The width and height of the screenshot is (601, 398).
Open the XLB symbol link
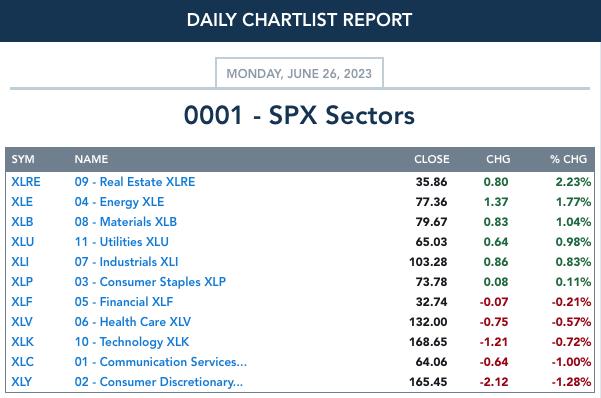coord(22,222)
